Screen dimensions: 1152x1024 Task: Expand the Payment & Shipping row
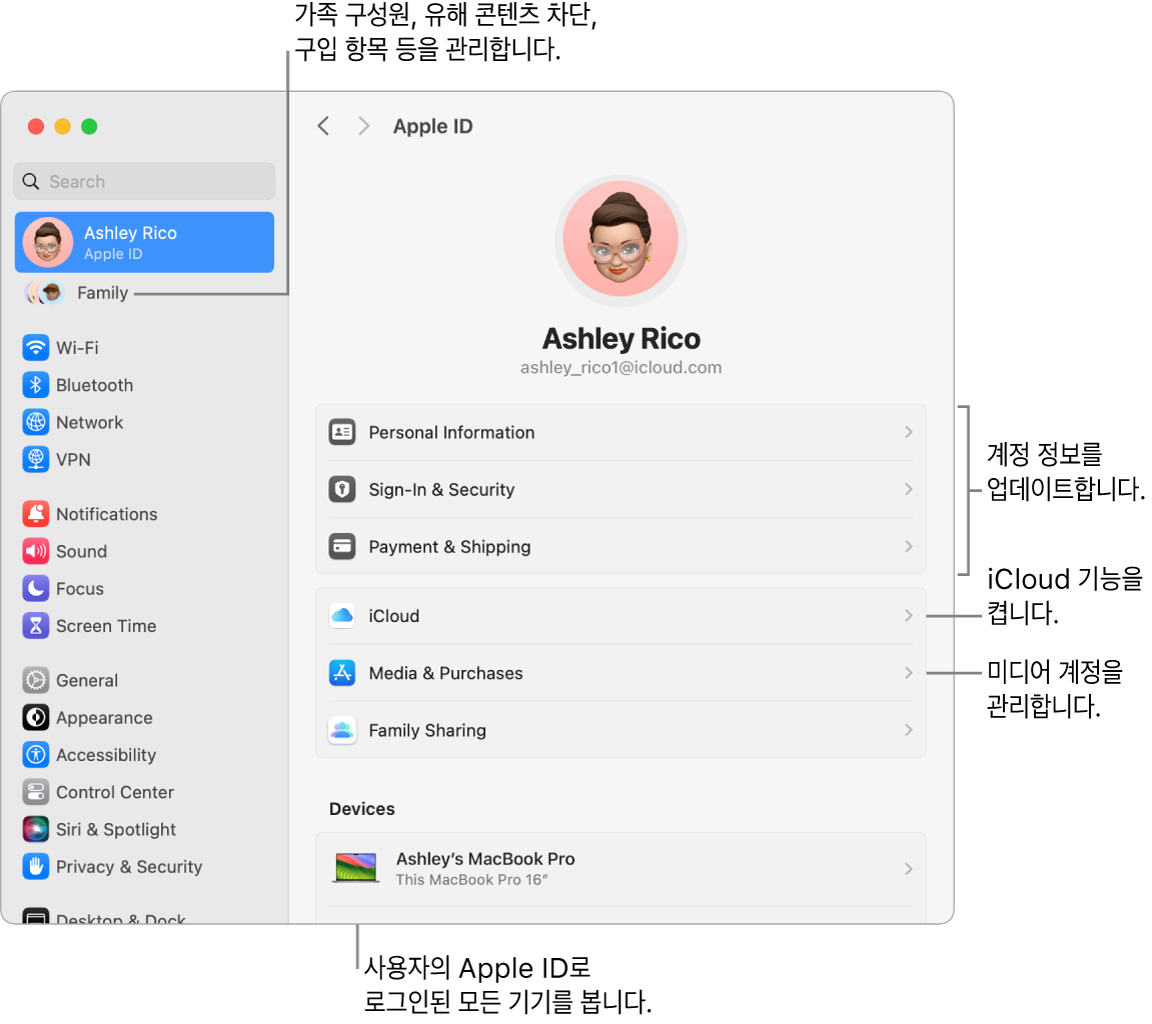tap(620, 546)
